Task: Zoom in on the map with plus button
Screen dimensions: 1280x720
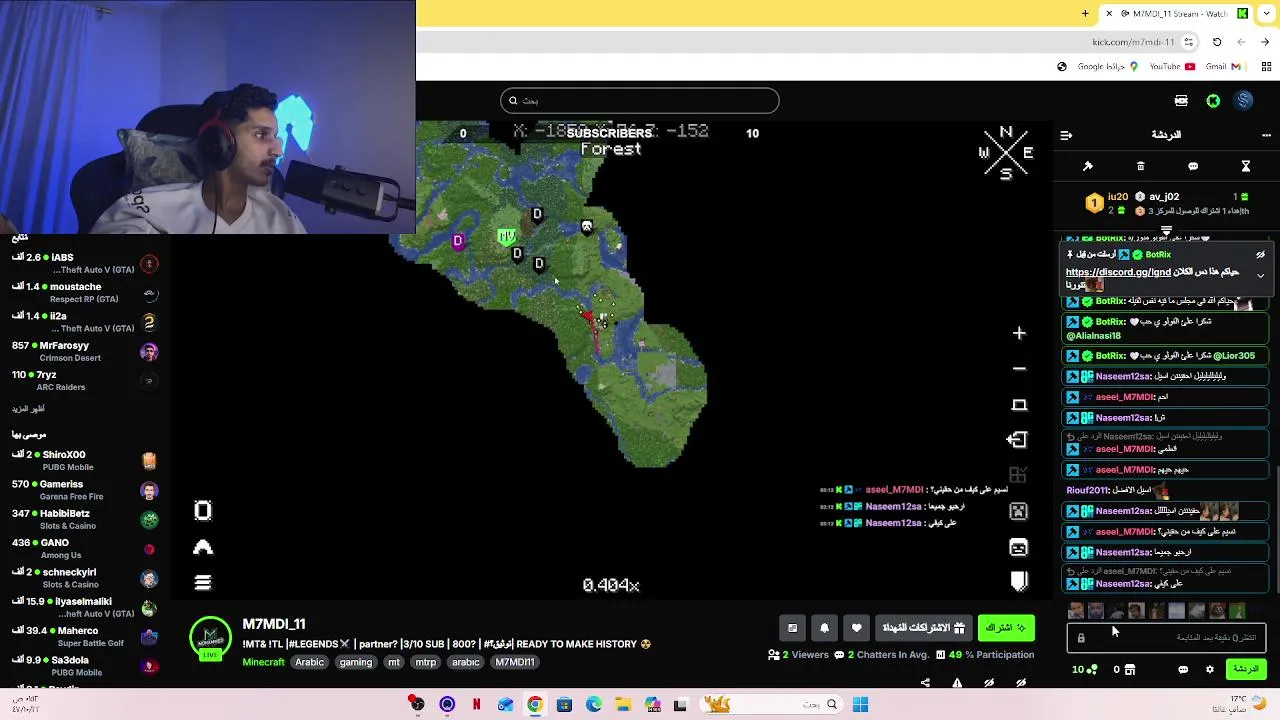Action: pos(1019,333)
